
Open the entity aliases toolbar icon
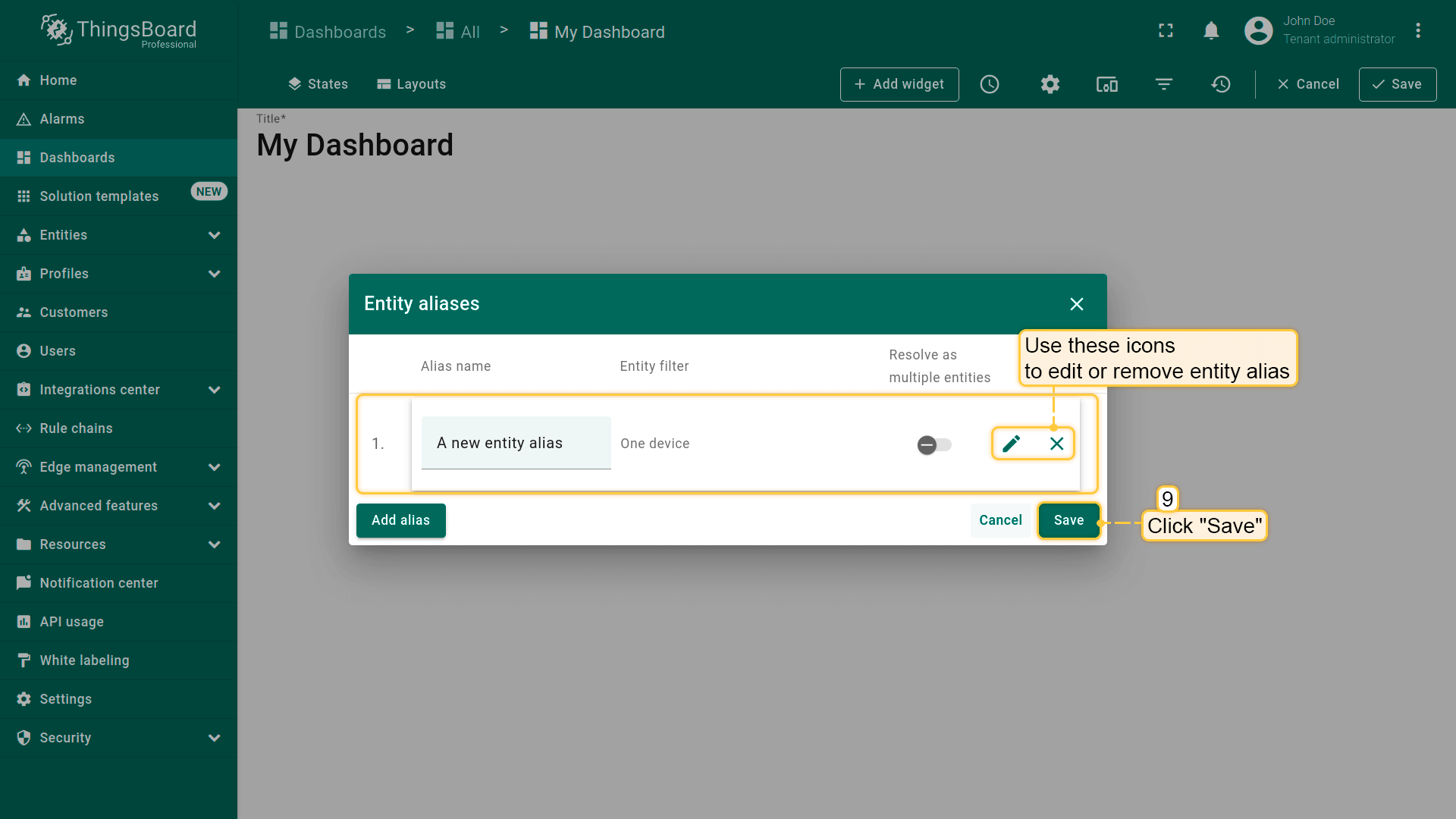point(1106,84)
